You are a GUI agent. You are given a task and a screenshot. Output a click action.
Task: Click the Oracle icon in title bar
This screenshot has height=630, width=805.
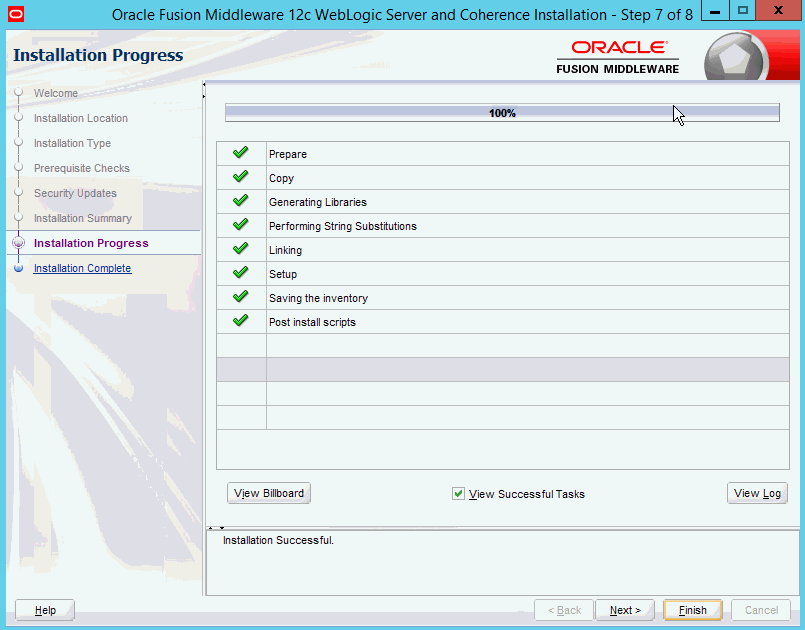click(x=15, y=15)
